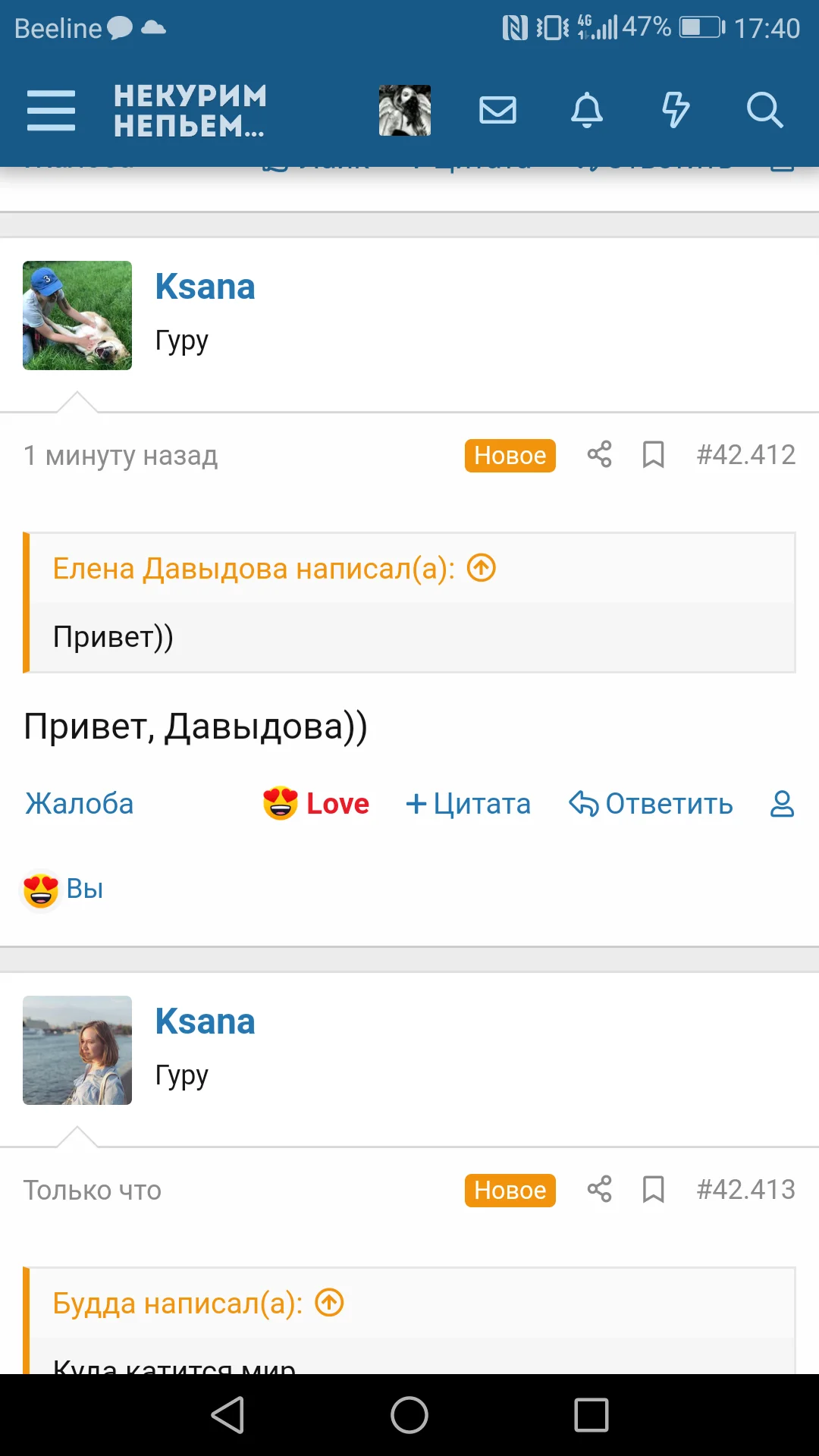Image resolution: width=819 pixels, height=1456 pixels.
Task: Open Ksana's profile via dog avatar
Action: [77, 315]
